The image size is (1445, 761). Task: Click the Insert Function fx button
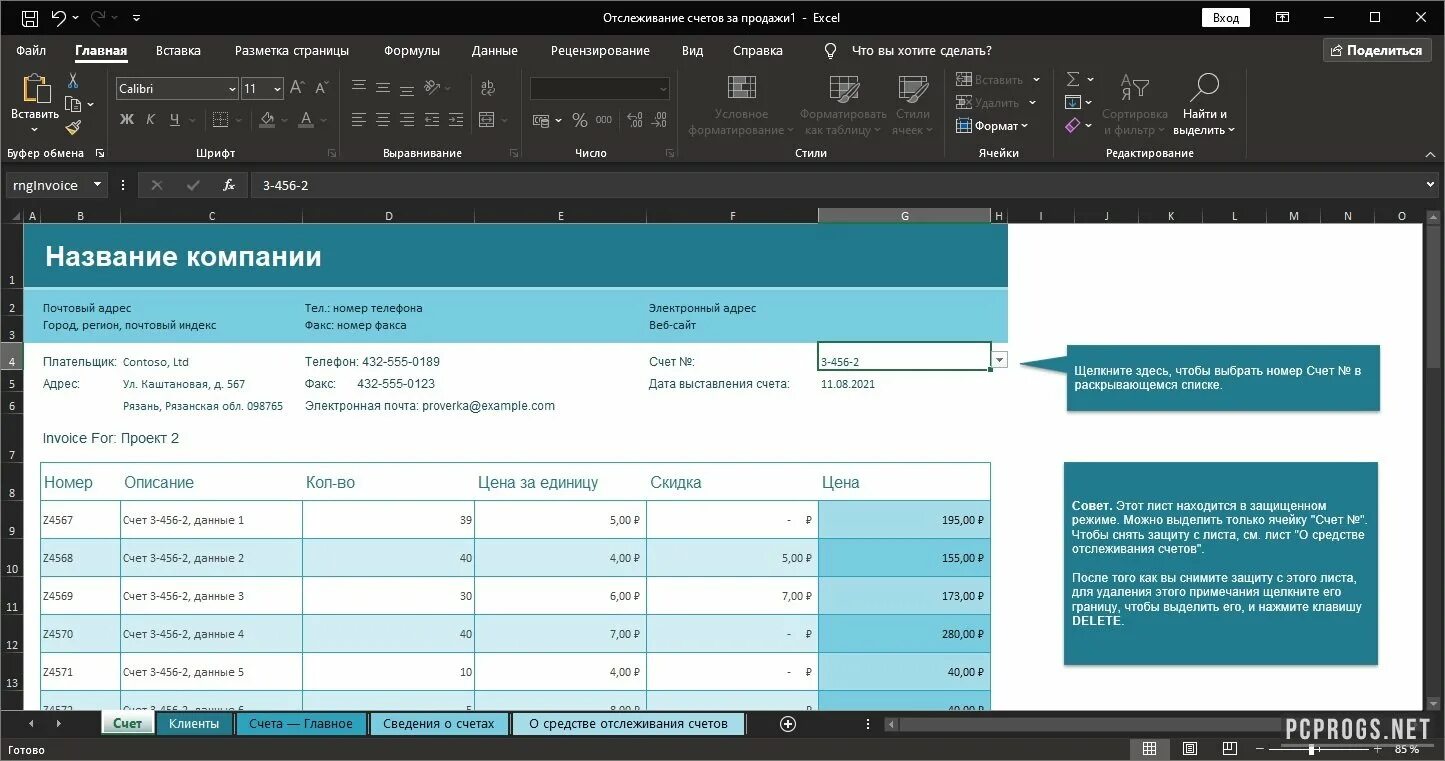point(229,185)
